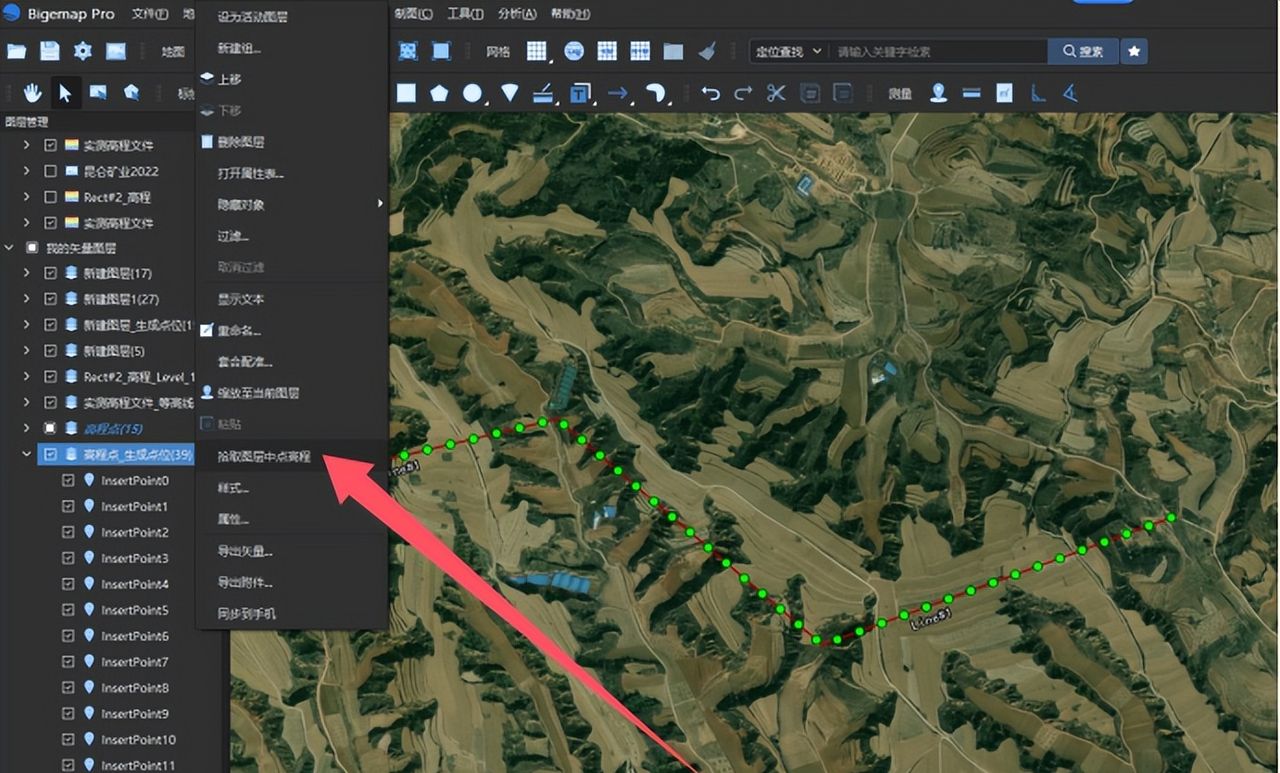Click the 搜索 search button
The height and width of the screenshot is (773, 1280).
tap(1083, 51)
